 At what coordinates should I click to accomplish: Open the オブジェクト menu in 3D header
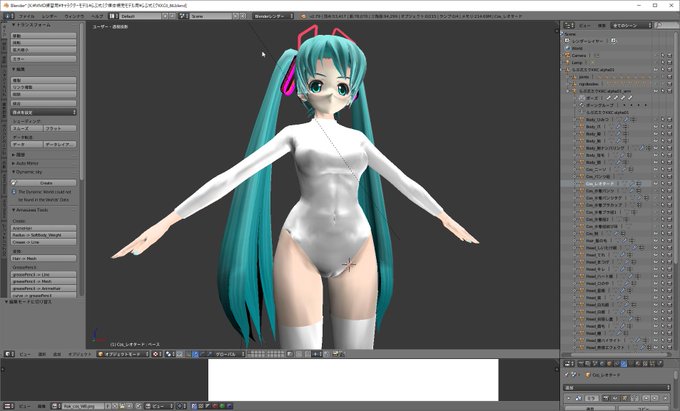79,354
